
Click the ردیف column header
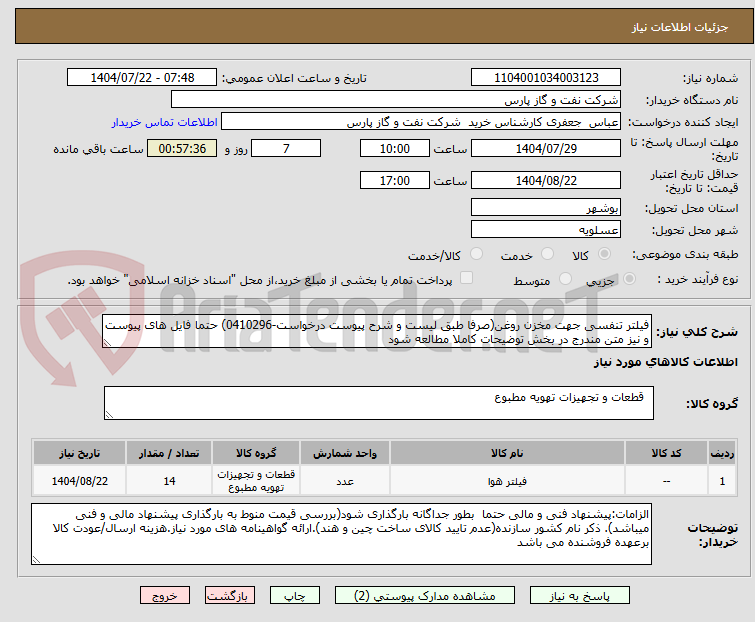pos(722,453)
